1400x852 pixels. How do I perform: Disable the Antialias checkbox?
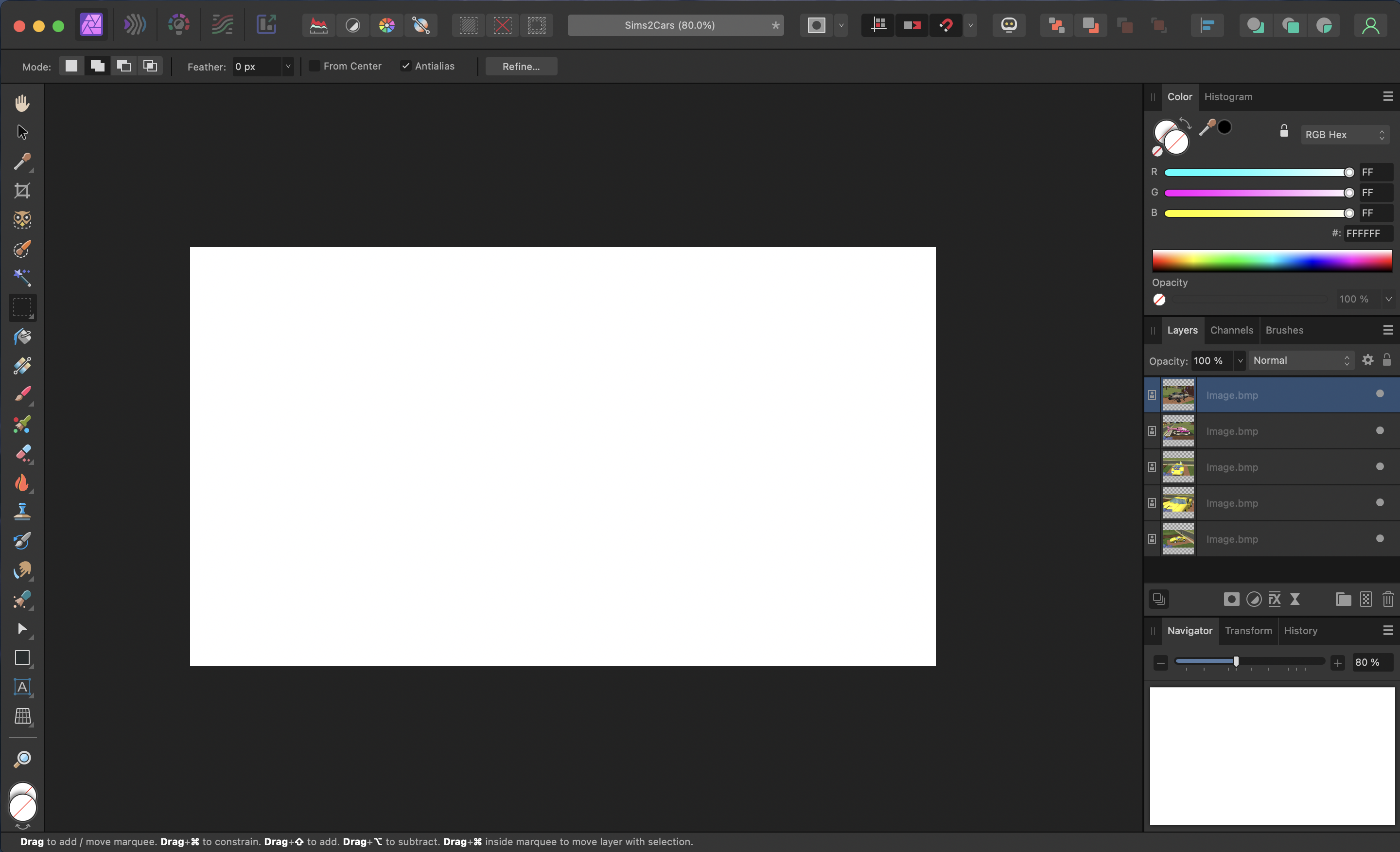click(406, 66)
